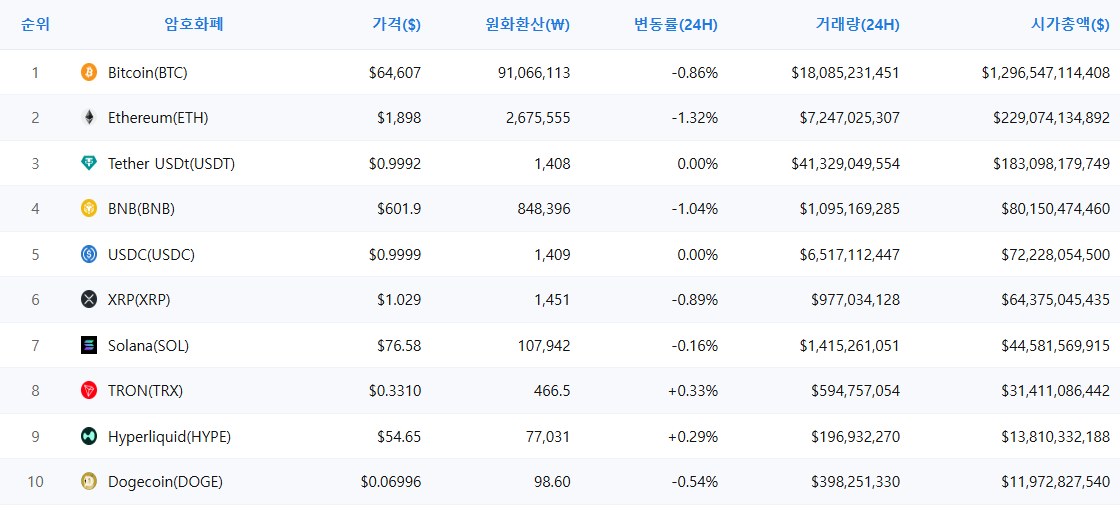Screen dimensions: 1120x514
Task: Click the Ethereum diamond logo icon
Action: point(89,118)
